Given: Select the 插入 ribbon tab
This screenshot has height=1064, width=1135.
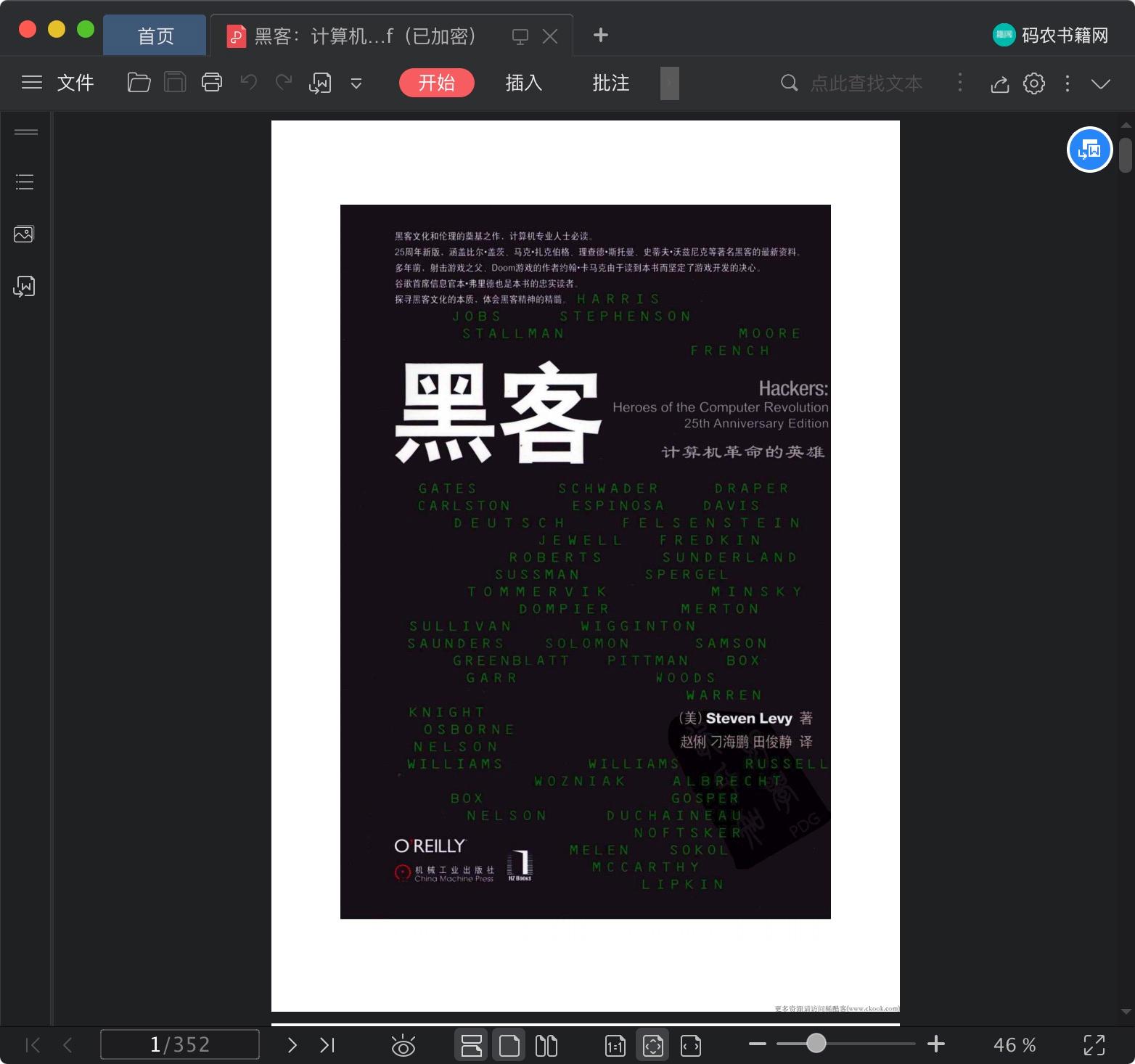Looking at the screenshot, I should (524, 83).
